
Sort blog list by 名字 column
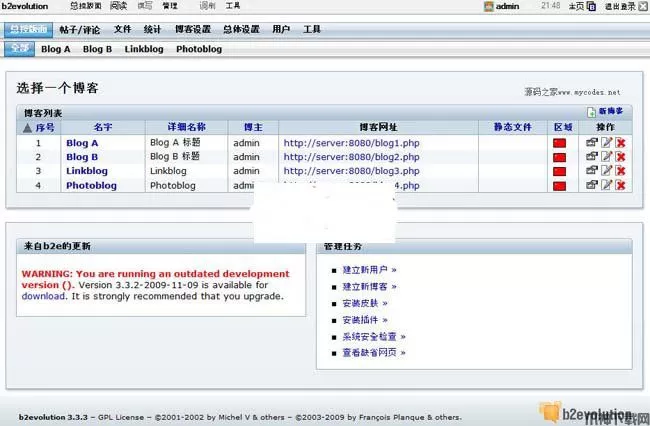pyautogui.click(x=103, y=127)
